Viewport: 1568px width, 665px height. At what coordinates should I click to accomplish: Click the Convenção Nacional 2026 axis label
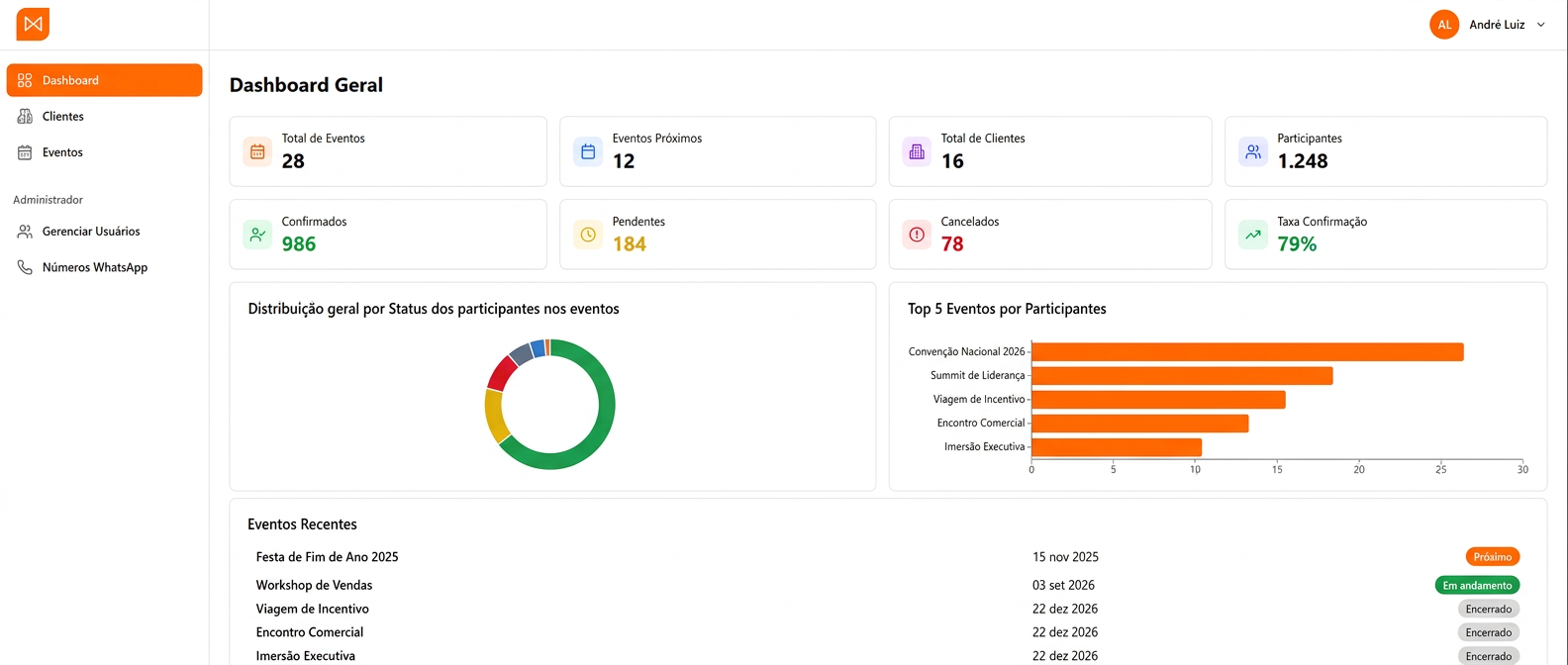(967, 351)
